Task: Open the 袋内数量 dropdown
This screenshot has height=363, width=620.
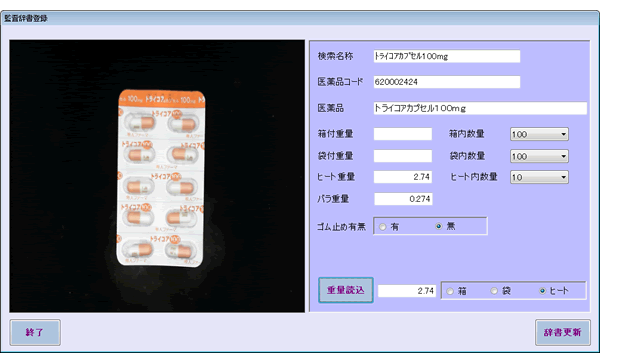Action: [x=539, y=156]
